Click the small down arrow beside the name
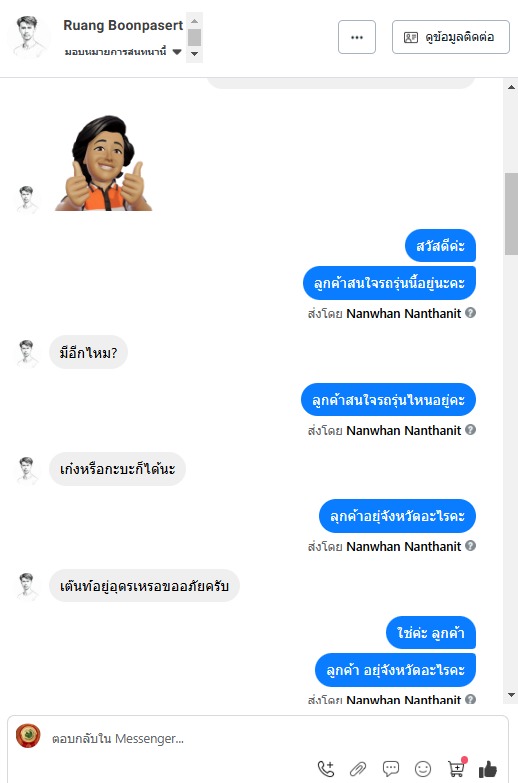The image size is (518, 783). 194,54
